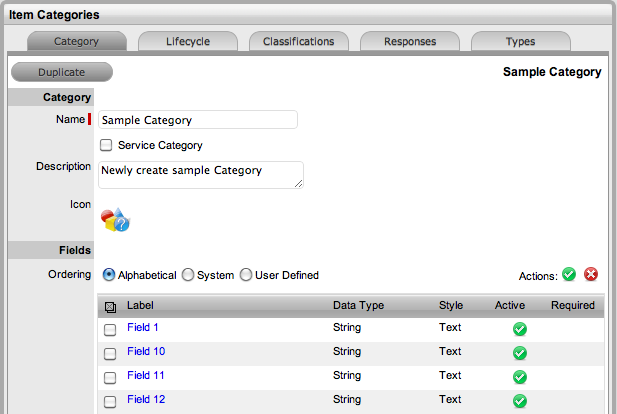Toggle Active green check for Field 1

[519, 329]
